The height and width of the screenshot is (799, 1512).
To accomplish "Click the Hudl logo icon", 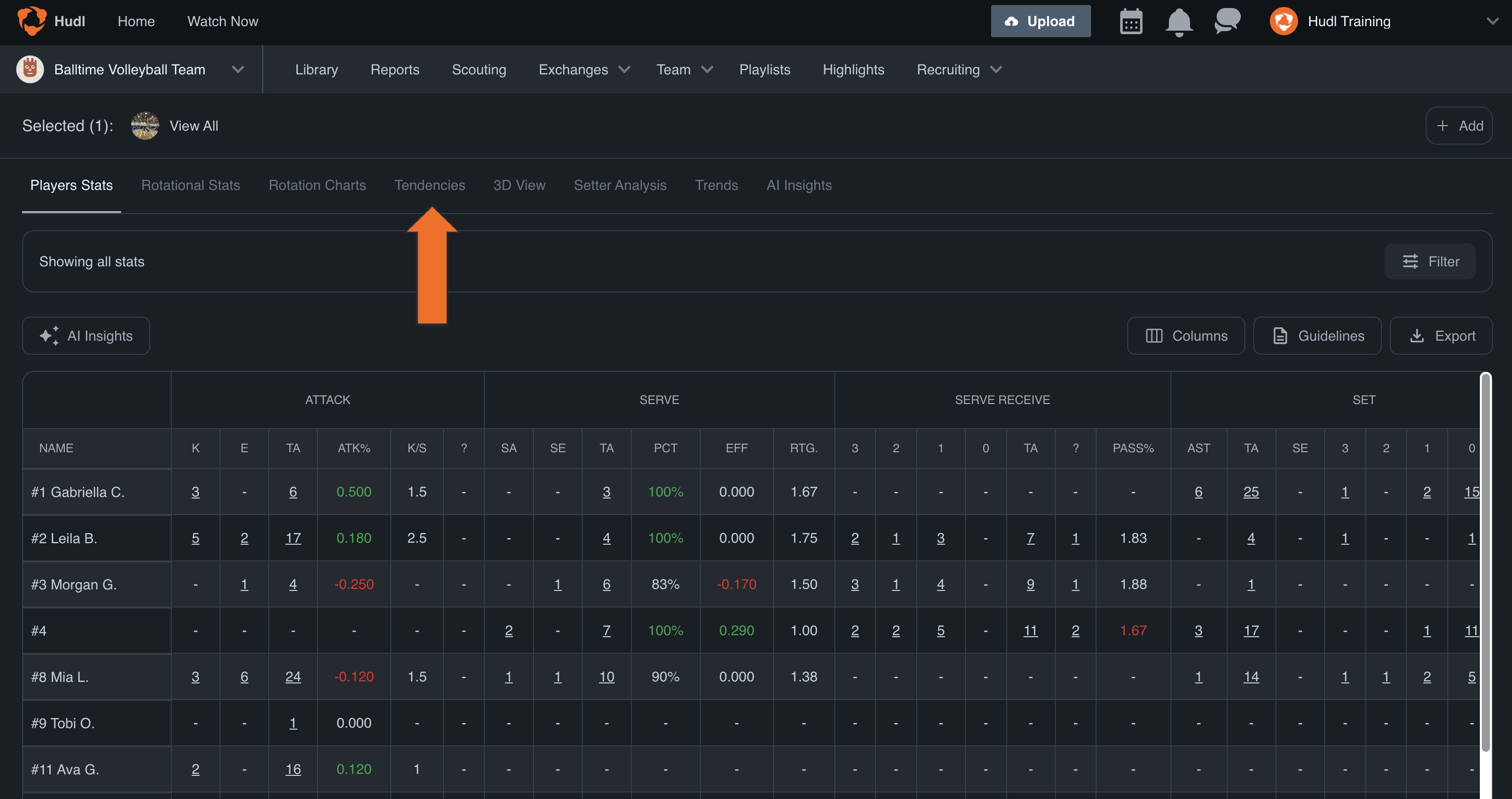I will coord(32,21).
